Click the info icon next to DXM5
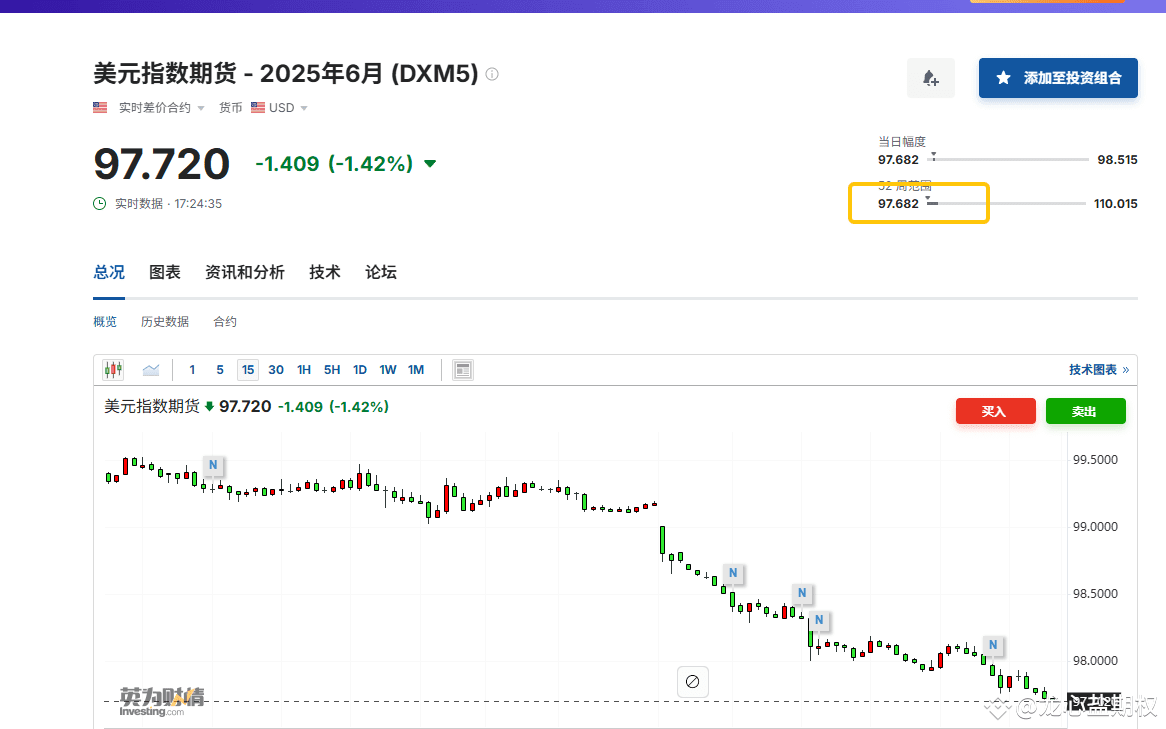 click(491, 73)
